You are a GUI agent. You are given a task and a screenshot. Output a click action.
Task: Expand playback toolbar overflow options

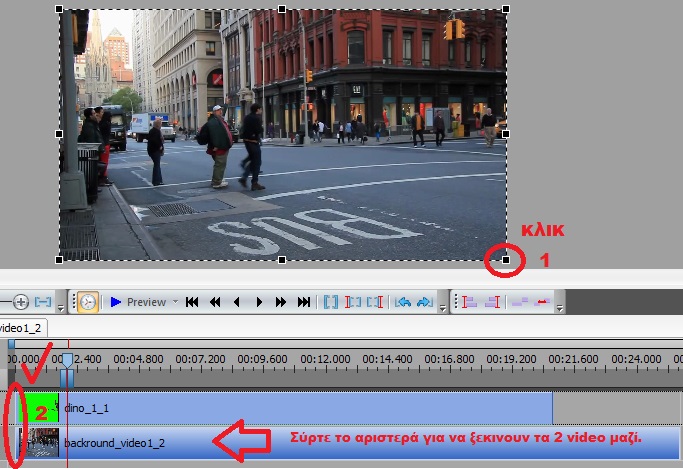click(x=443, y=307)
